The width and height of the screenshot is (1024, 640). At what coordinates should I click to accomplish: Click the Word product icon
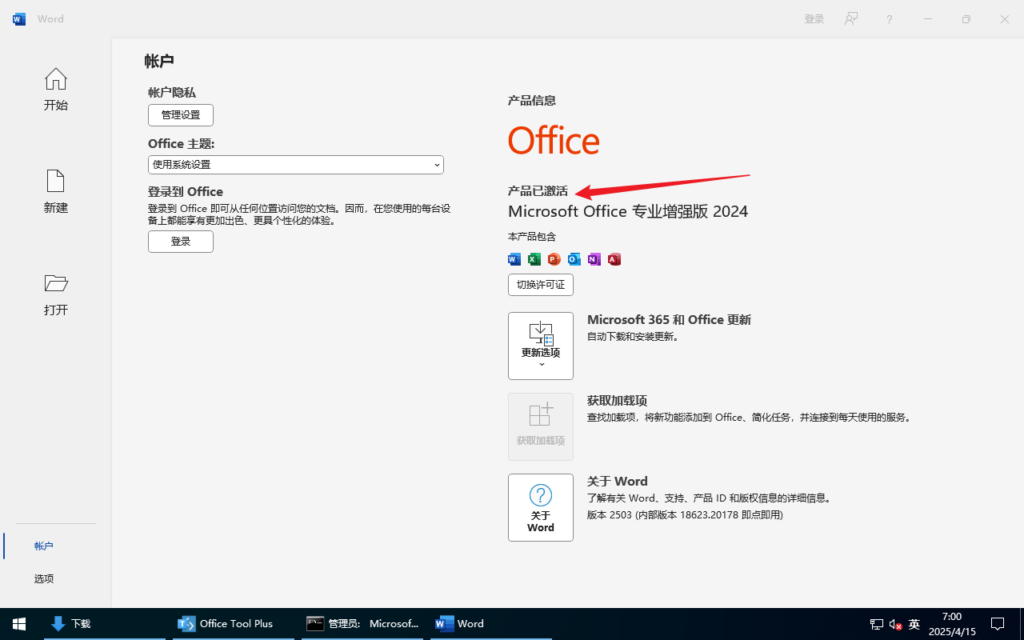pyautogui.click(x=515, y=259)
